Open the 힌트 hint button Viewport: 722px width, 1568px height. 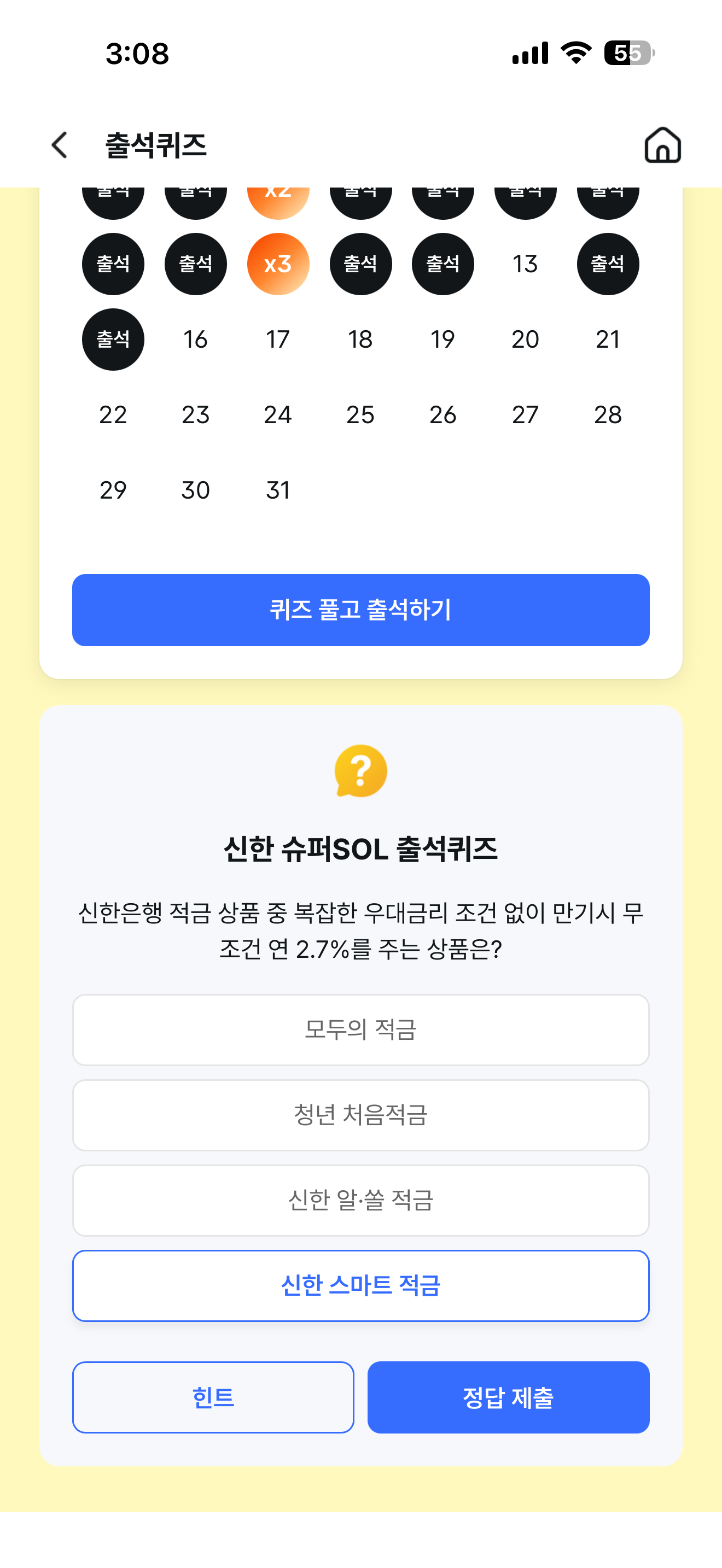[213, 1397]
